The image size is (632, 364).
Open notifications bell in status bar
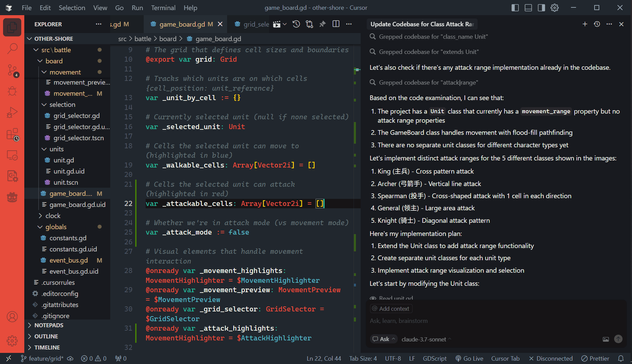(x=621, y=358)
